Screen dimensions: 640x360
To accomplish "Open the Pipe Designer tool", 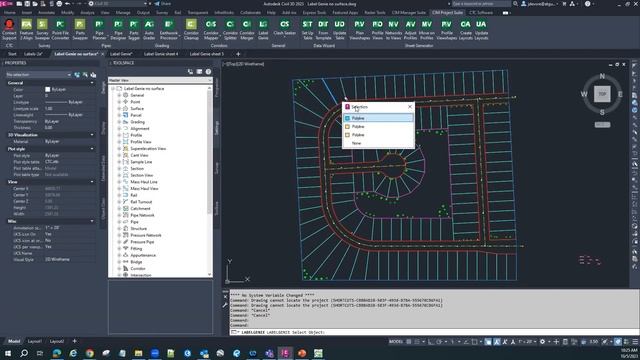I will [118, 29].
